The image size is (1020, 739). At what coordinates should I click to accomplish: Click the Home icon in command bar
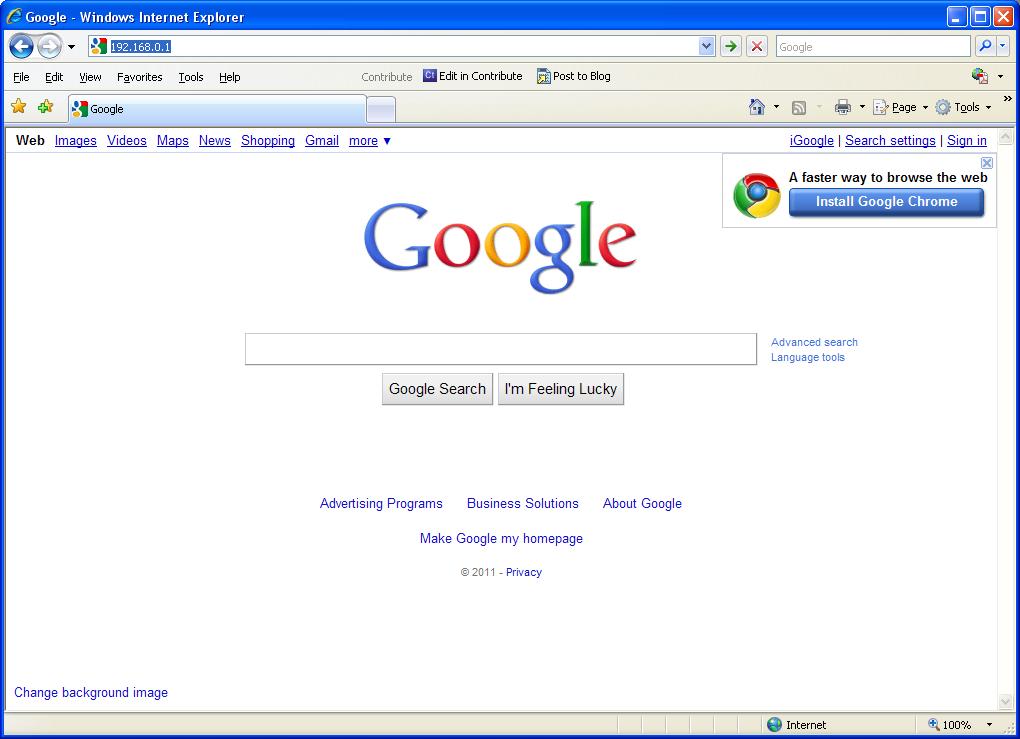point(757,107)
